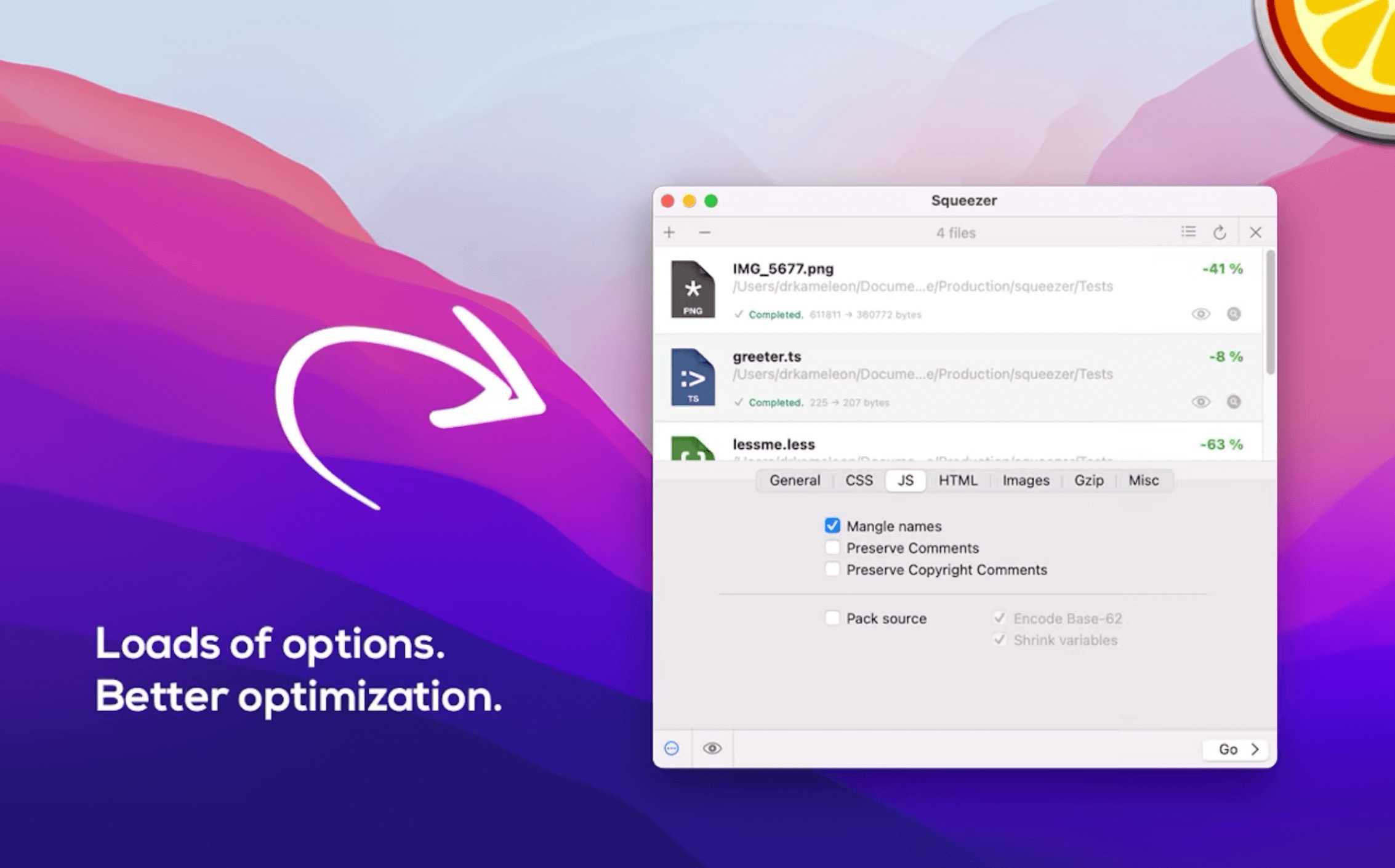Remove a file using the minus icon

tap(704, 232)
